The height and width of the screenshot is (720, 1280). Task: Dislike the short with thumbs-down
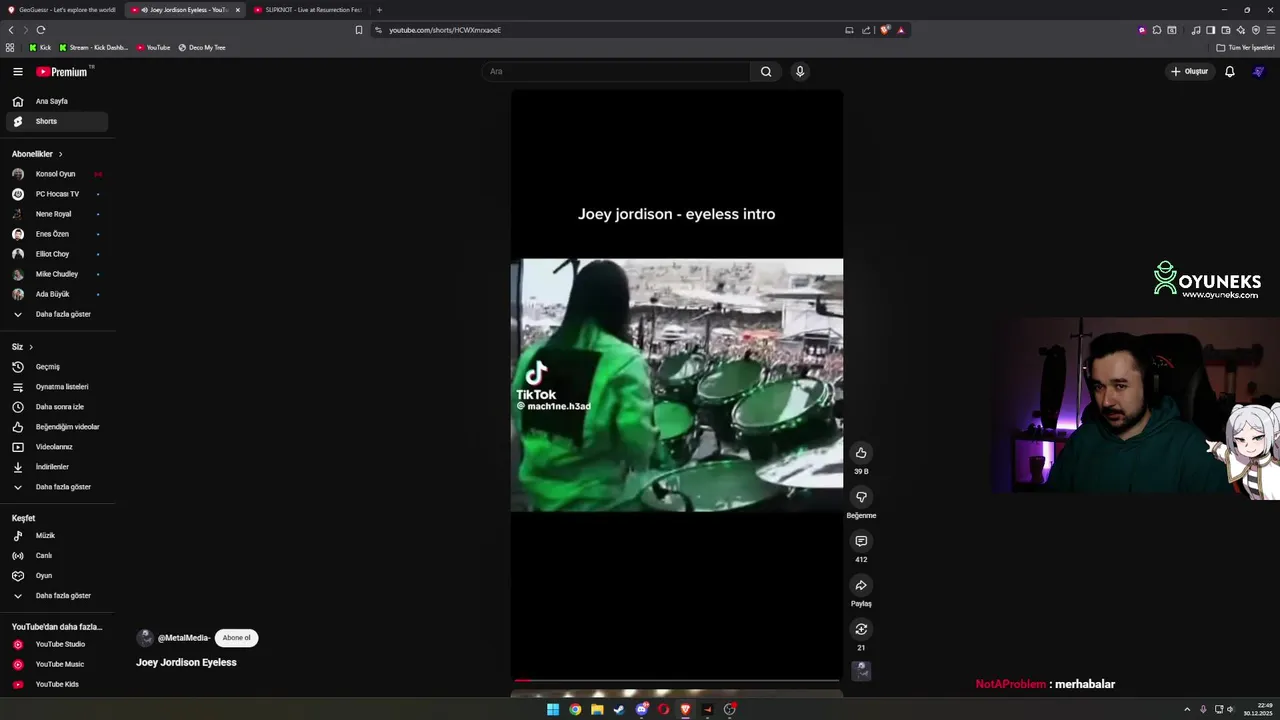pos(861,497)
